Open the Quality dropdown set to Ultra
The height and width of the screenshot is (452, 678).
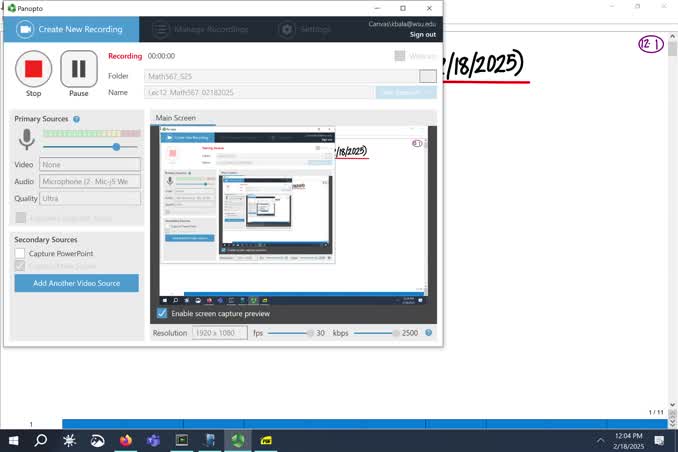click(90, 198)
